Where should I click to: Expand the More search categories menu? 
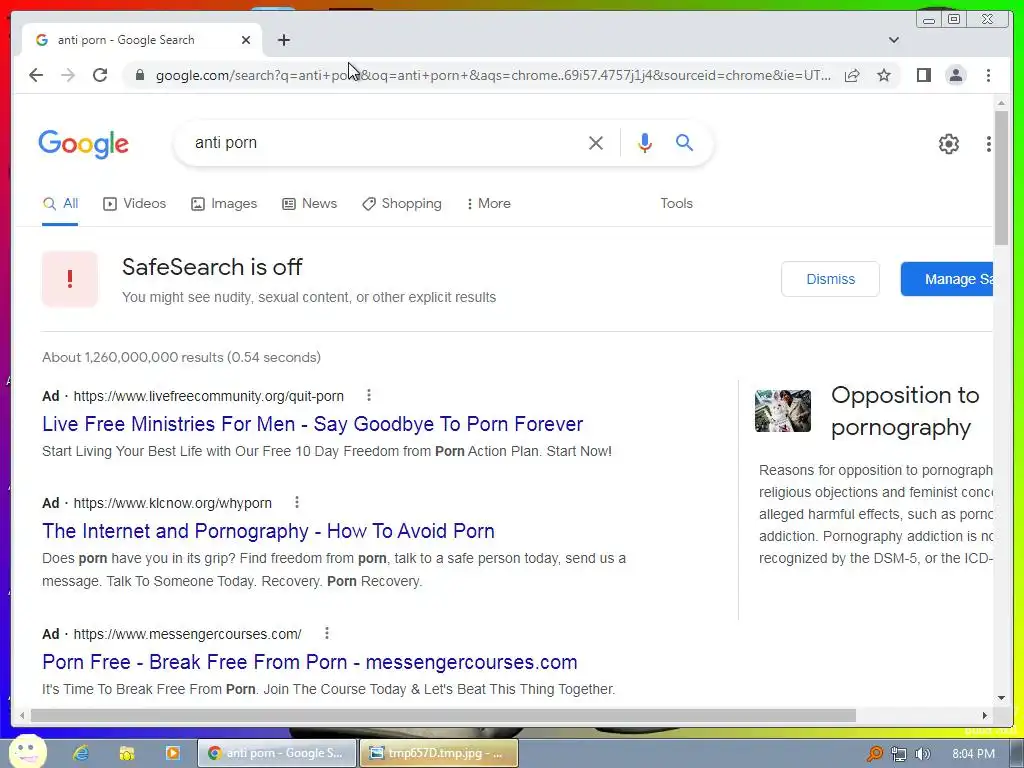point(488,204)
